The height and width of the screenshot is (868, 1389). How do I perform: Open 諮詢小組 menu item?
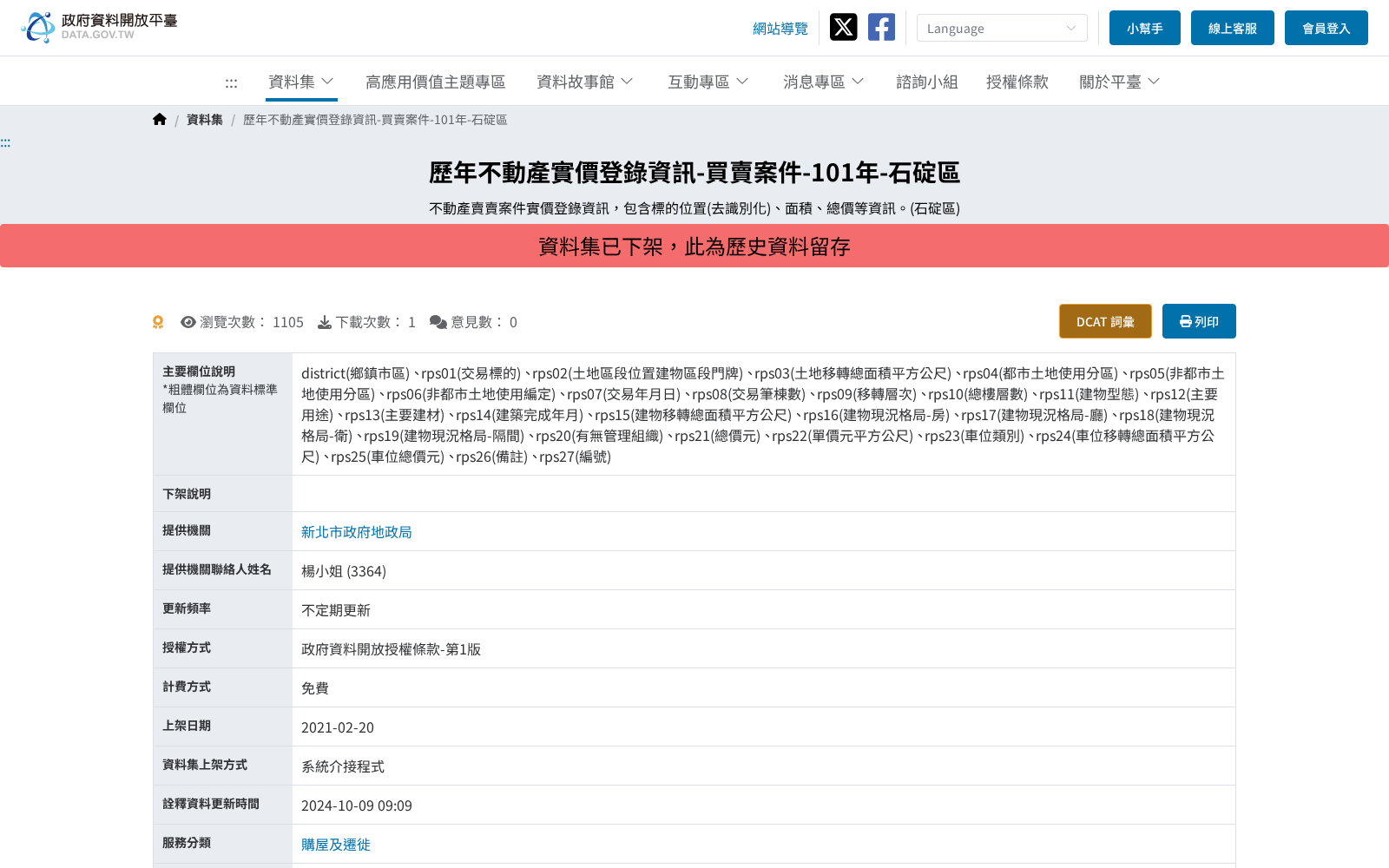point(927,82)
